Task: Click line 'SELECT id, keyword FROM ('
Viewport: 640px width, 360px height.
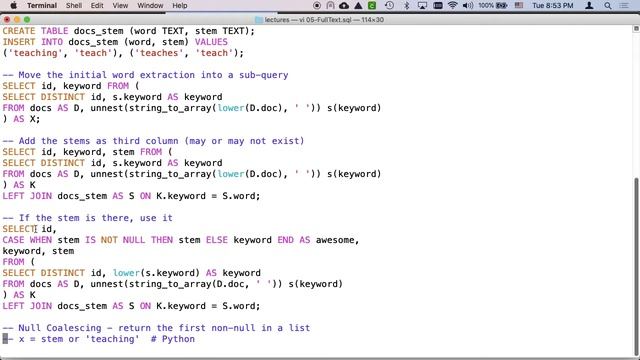Action: [x=71, y=86]
